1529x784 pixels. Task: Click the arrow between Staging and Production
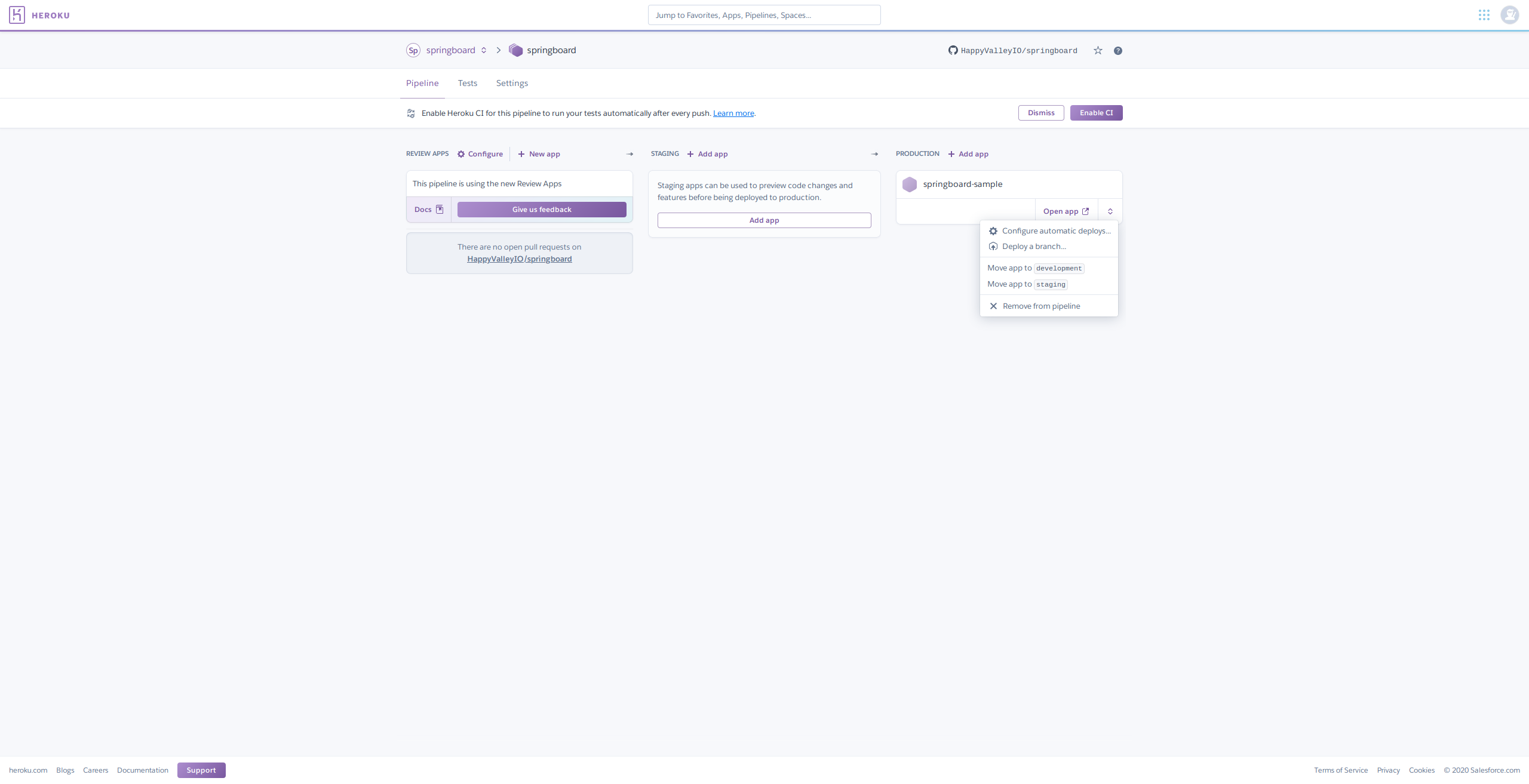point(875,154)
